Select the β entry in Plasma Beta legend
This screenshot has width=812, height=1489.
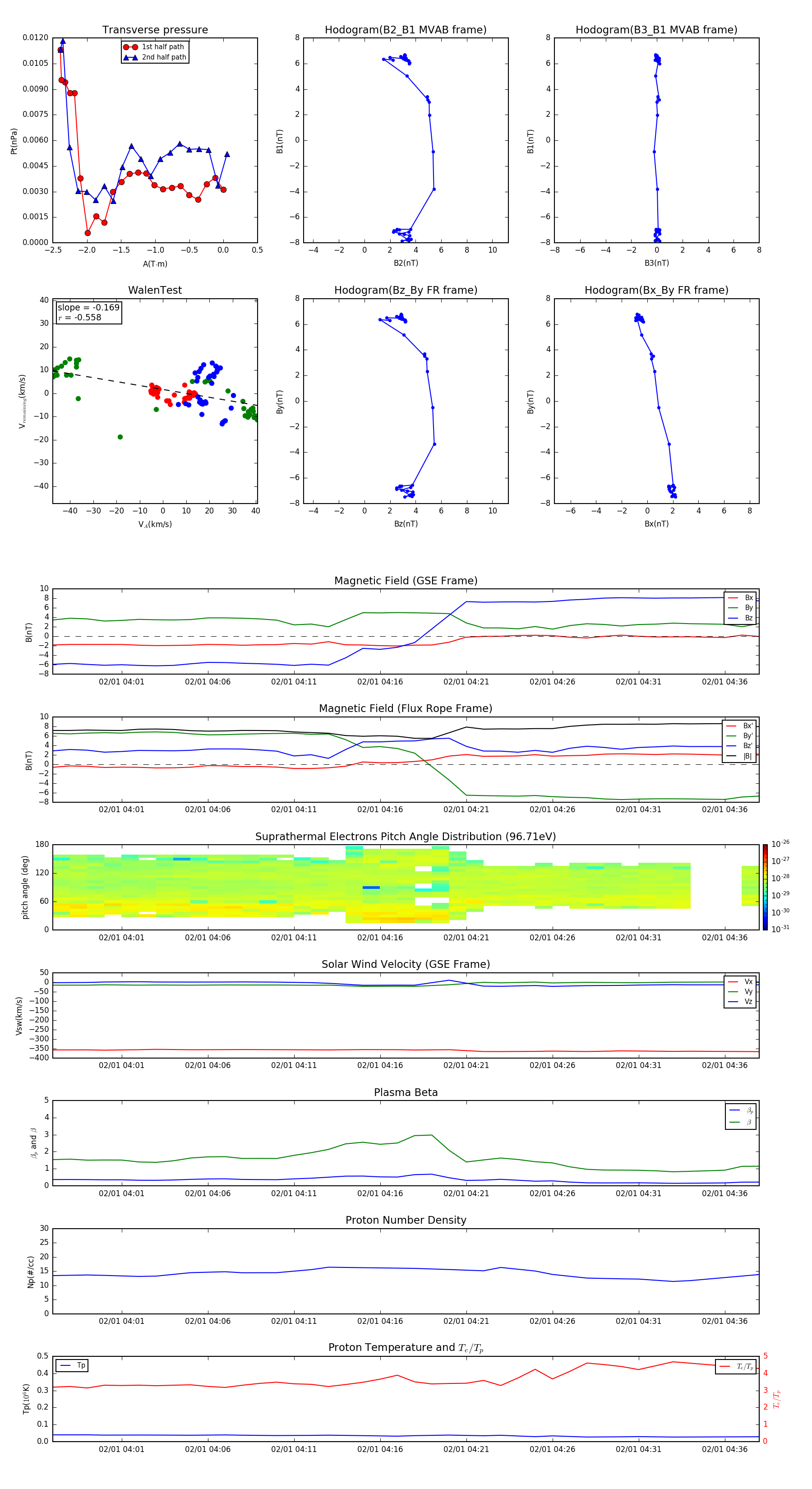pyautogui.click(x=741, y=1122)
